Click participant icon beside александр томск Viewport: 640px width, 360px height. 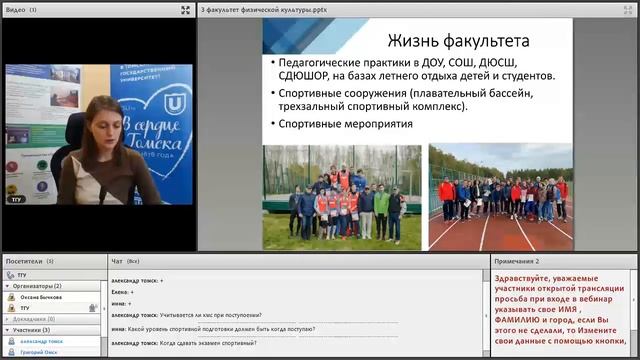click(11, 341)
